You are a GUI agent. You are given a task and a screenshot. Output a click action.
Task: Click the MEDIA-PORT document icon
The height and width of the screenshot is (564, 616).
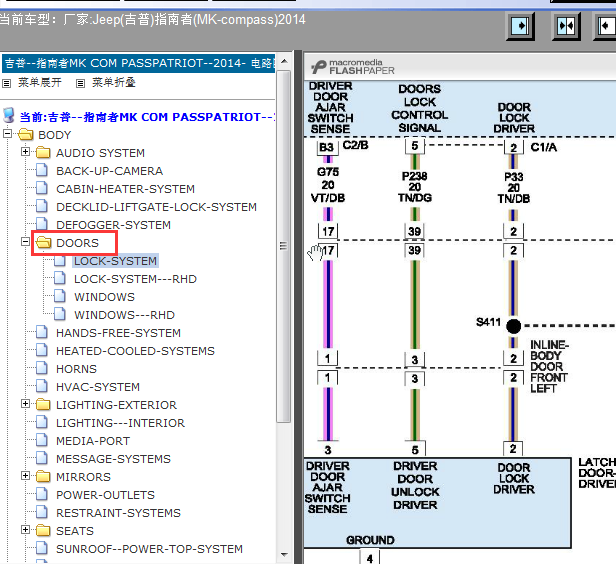click(42, 441)
